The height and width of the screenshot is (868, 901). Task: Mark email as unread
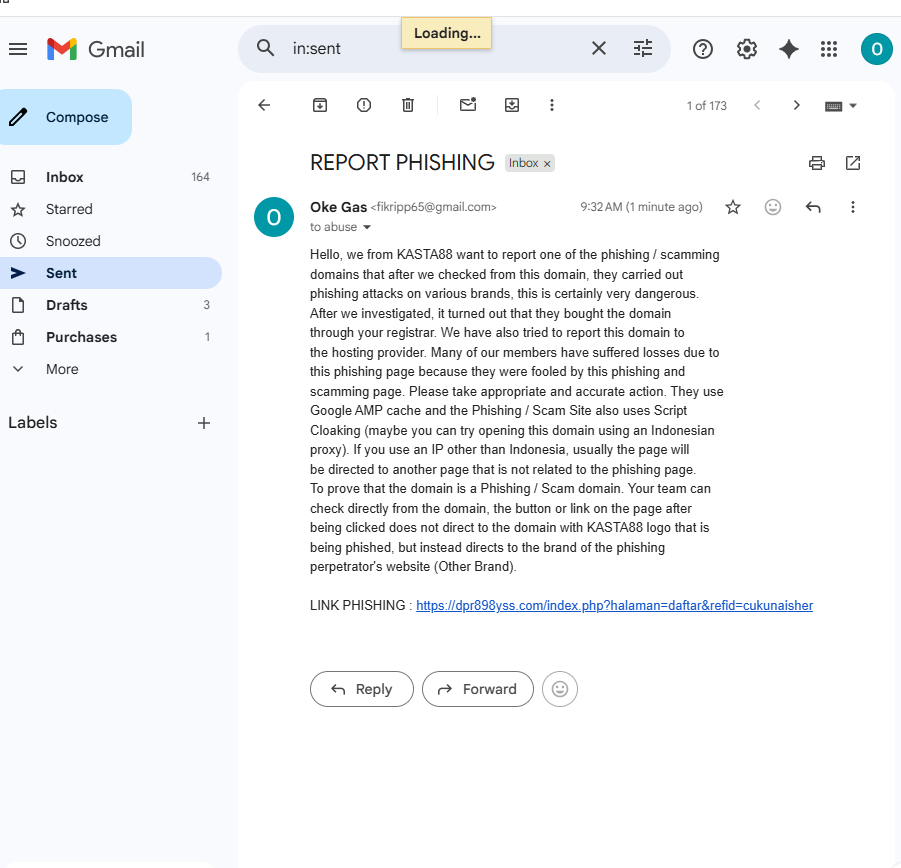468,105
